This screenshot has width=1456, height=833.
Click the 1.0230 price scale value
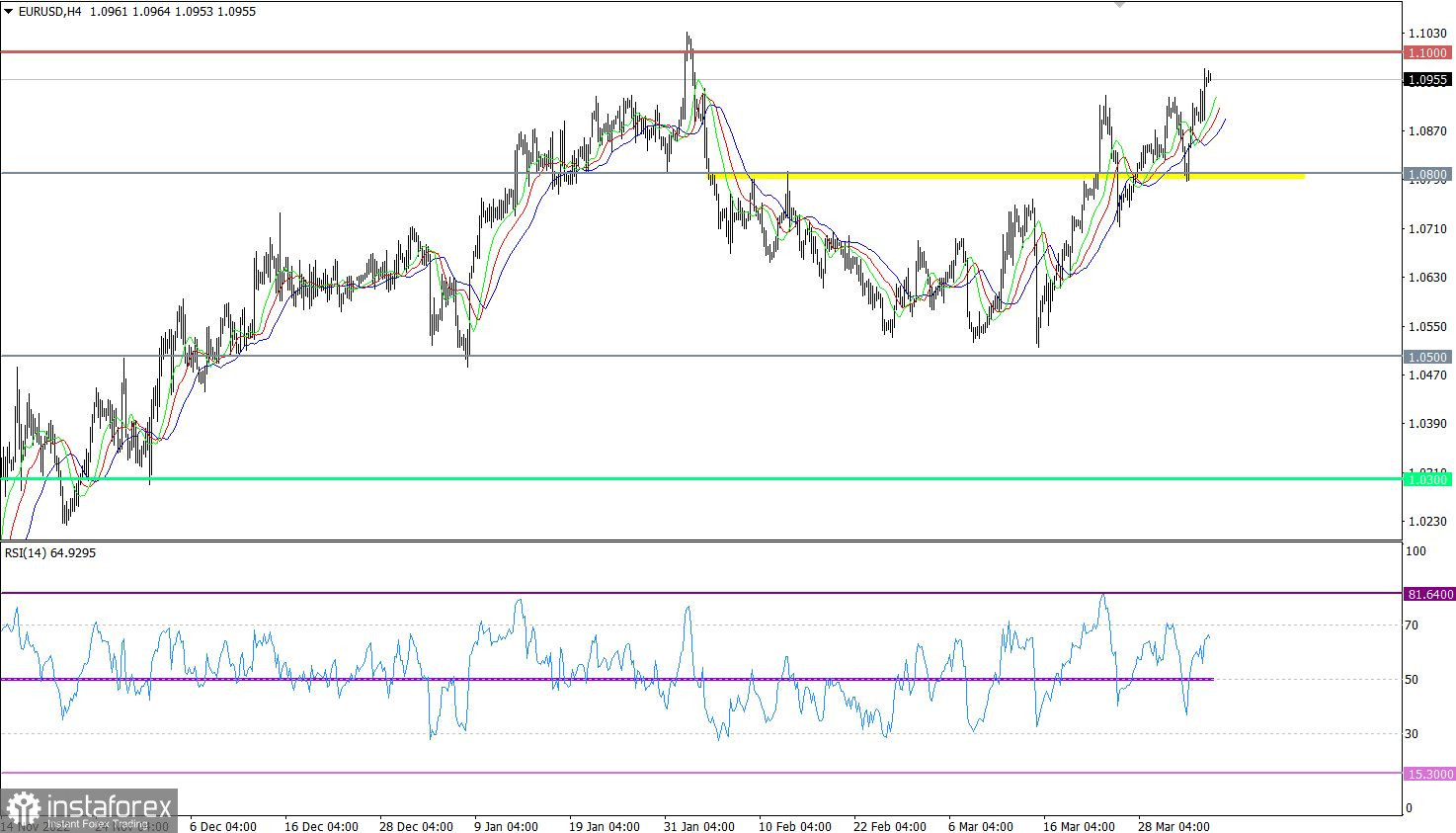click(x=1427, y=521)
